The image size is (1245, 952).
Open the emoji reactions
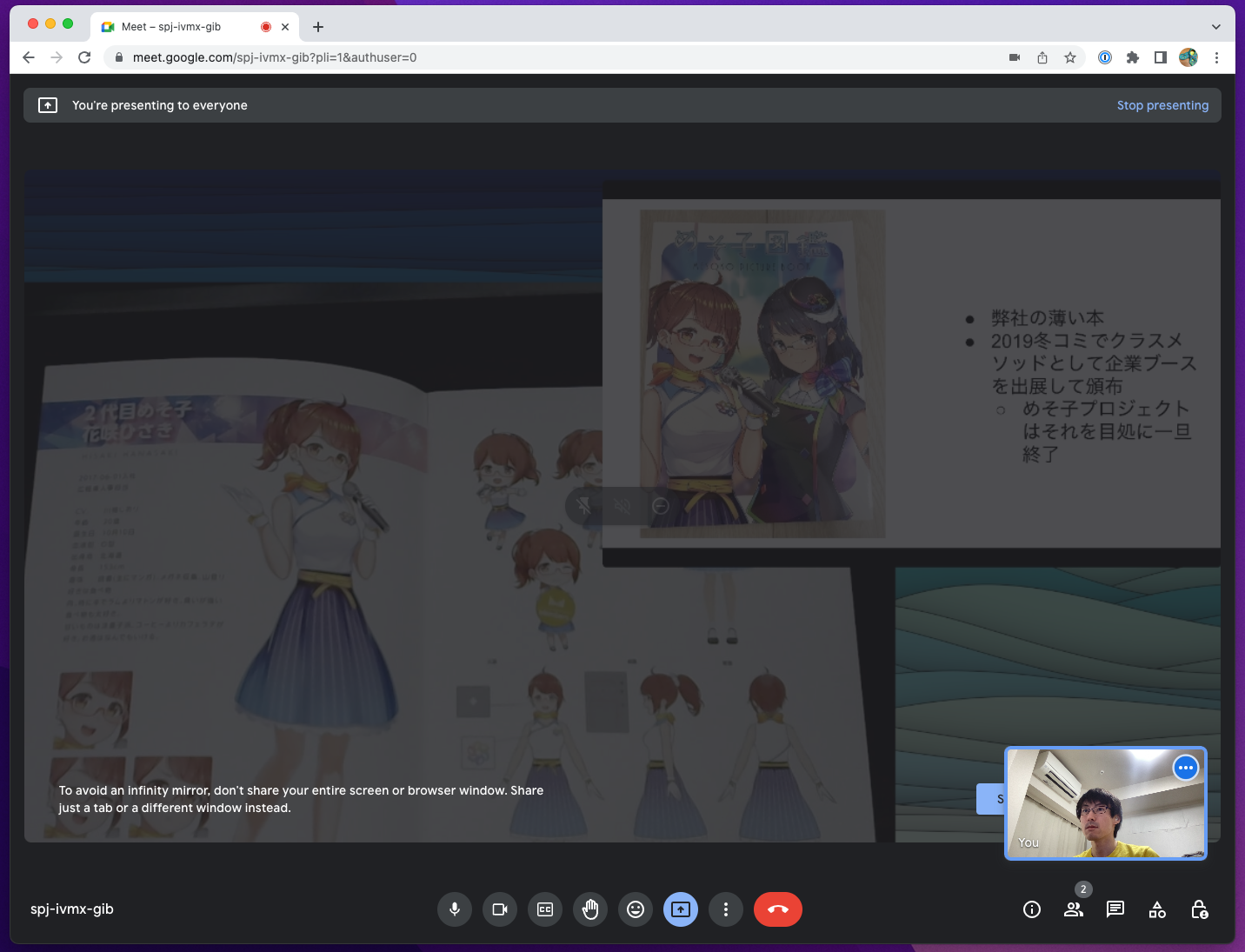636,909
